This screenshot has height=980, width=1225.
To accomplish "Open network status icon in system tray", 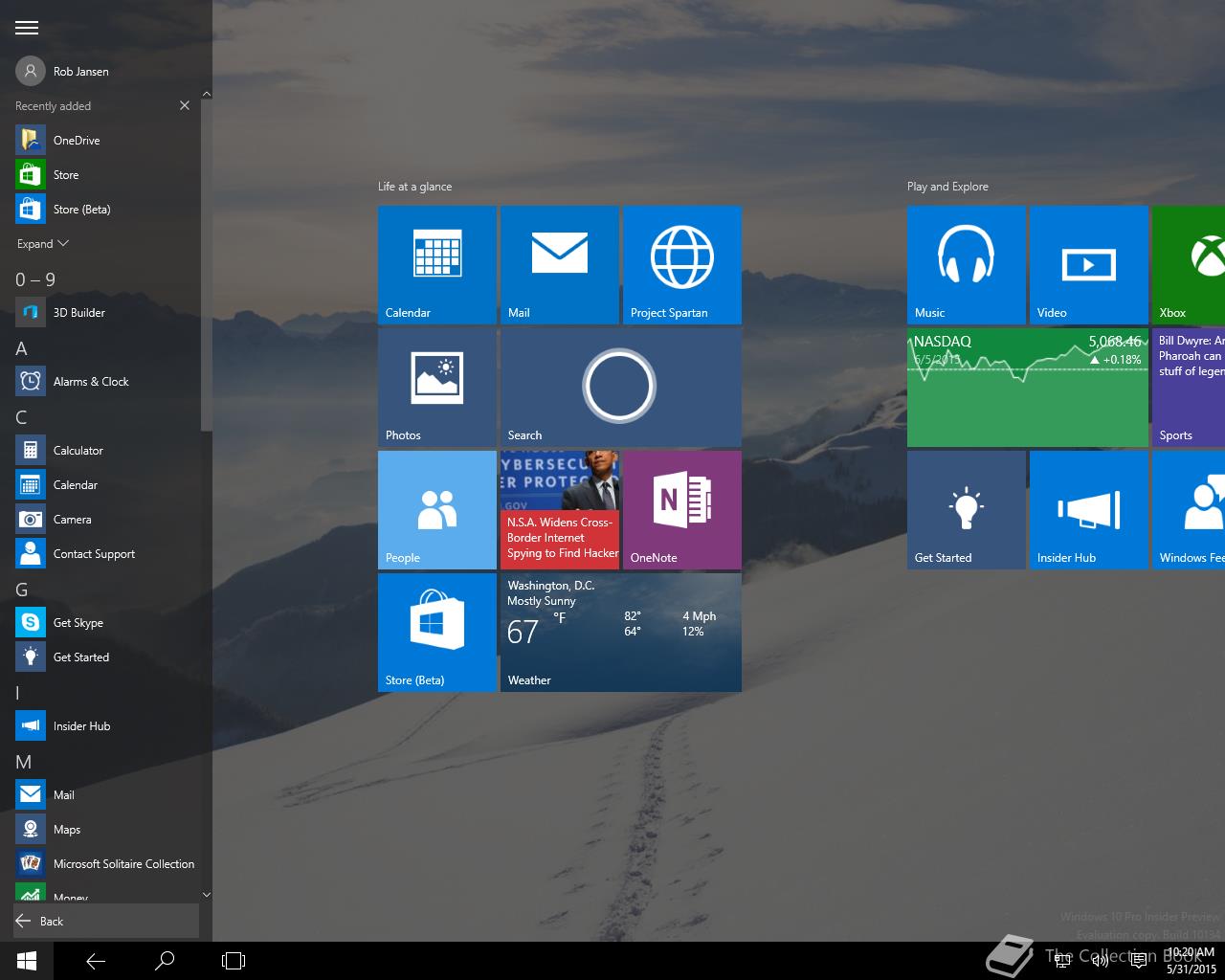I will pos(1062,961).
